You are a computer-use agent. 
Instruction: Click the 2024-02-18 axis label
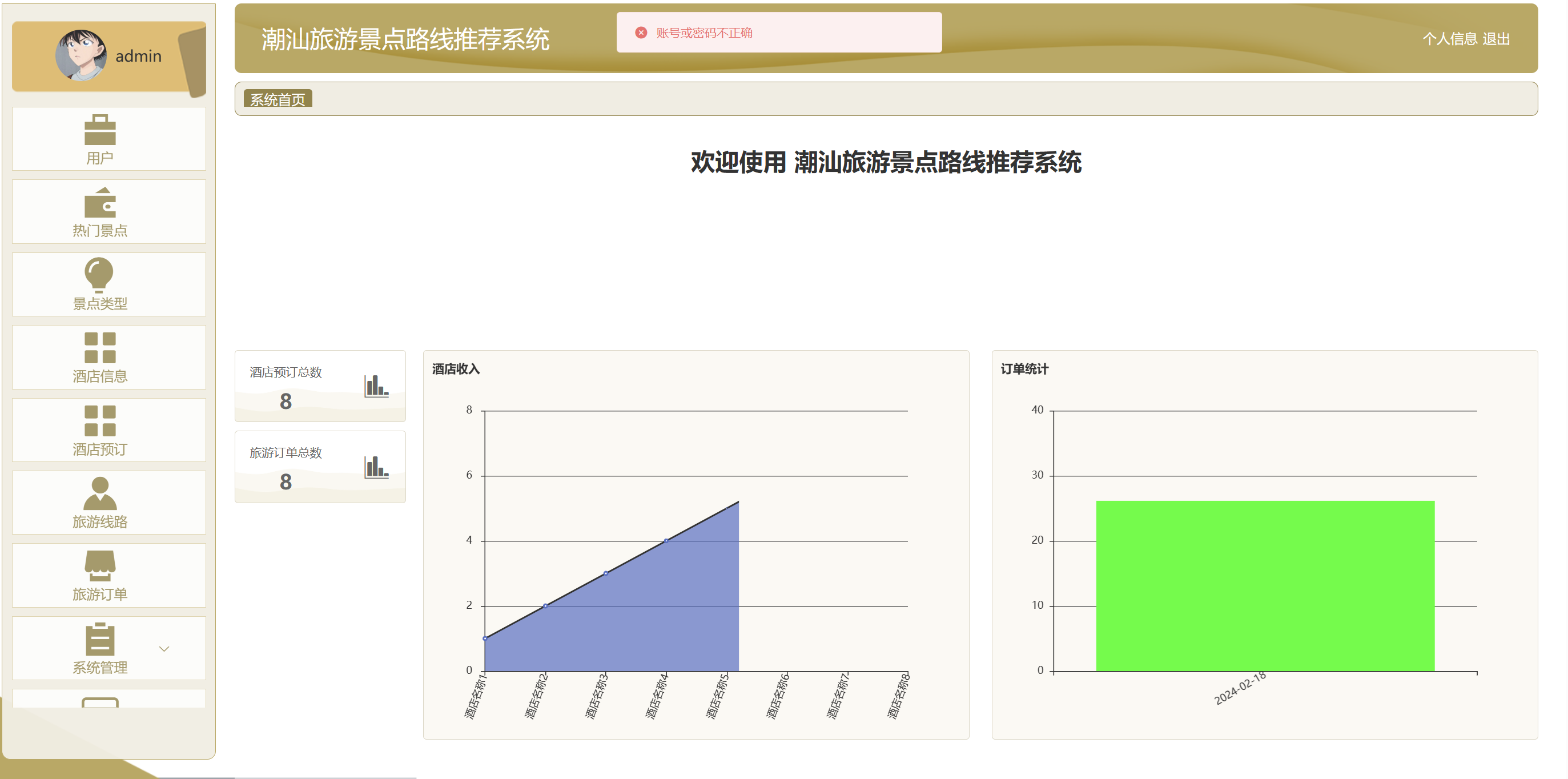pyautogui.click(x=1240, y=688)
